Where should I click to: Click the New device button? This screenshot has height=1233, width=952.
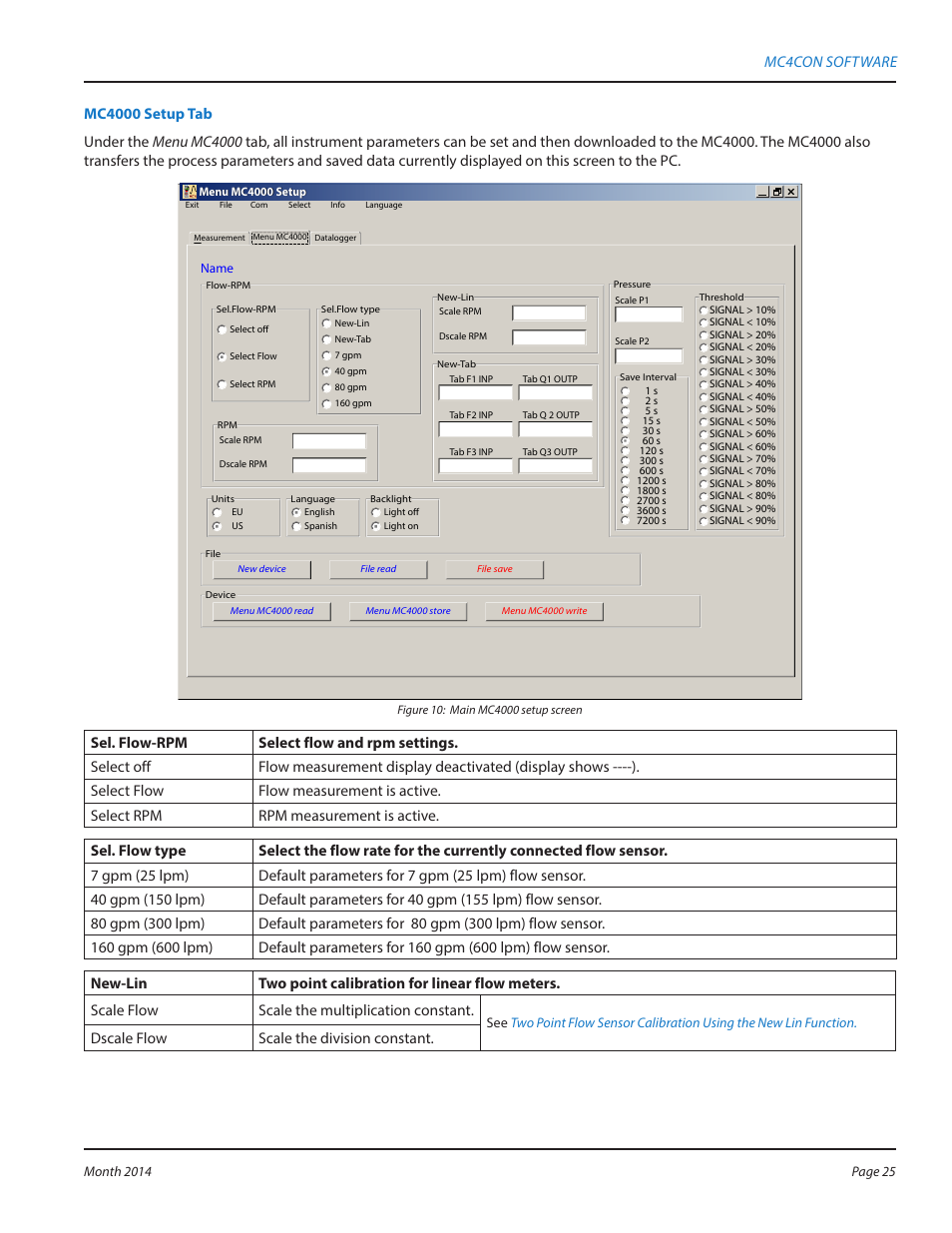(x=261, y=569)
